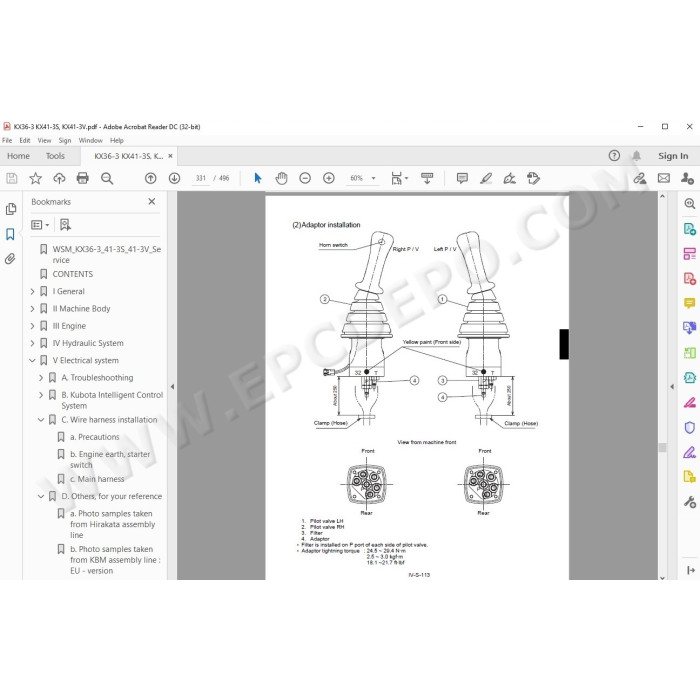
Task: Open the File menu
Action: tap(7, 140)
